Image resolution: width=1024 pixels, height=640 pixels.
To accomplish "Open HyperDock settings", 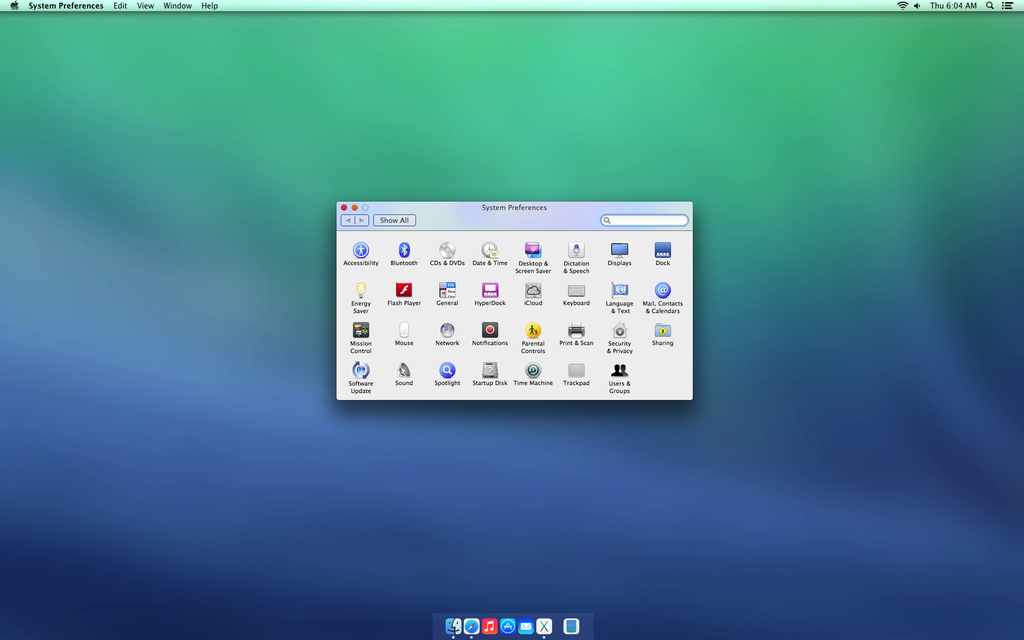I will (x=490, y=291).
